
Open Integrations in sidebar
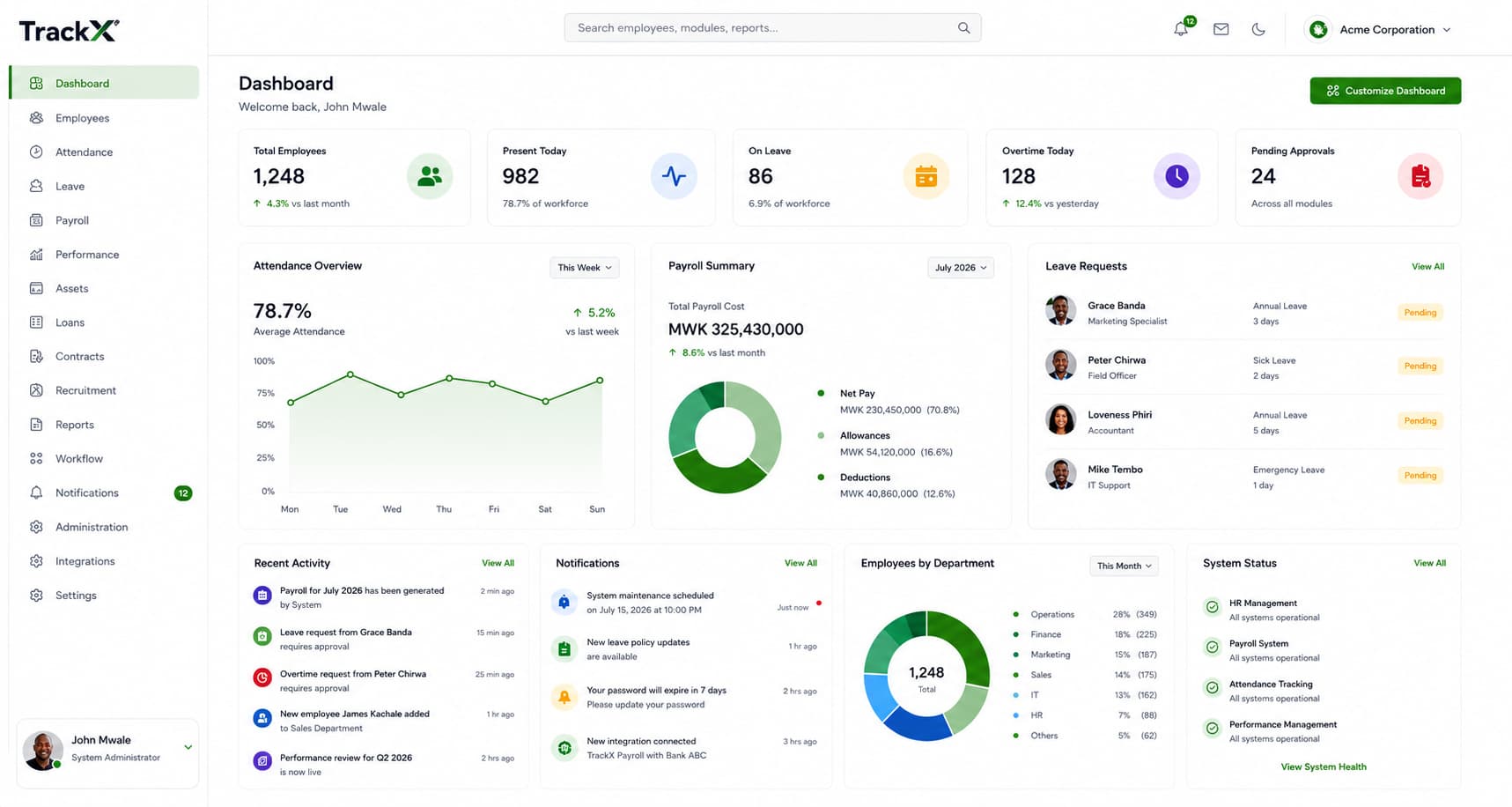pyautogui.click(x=104, y=561)
